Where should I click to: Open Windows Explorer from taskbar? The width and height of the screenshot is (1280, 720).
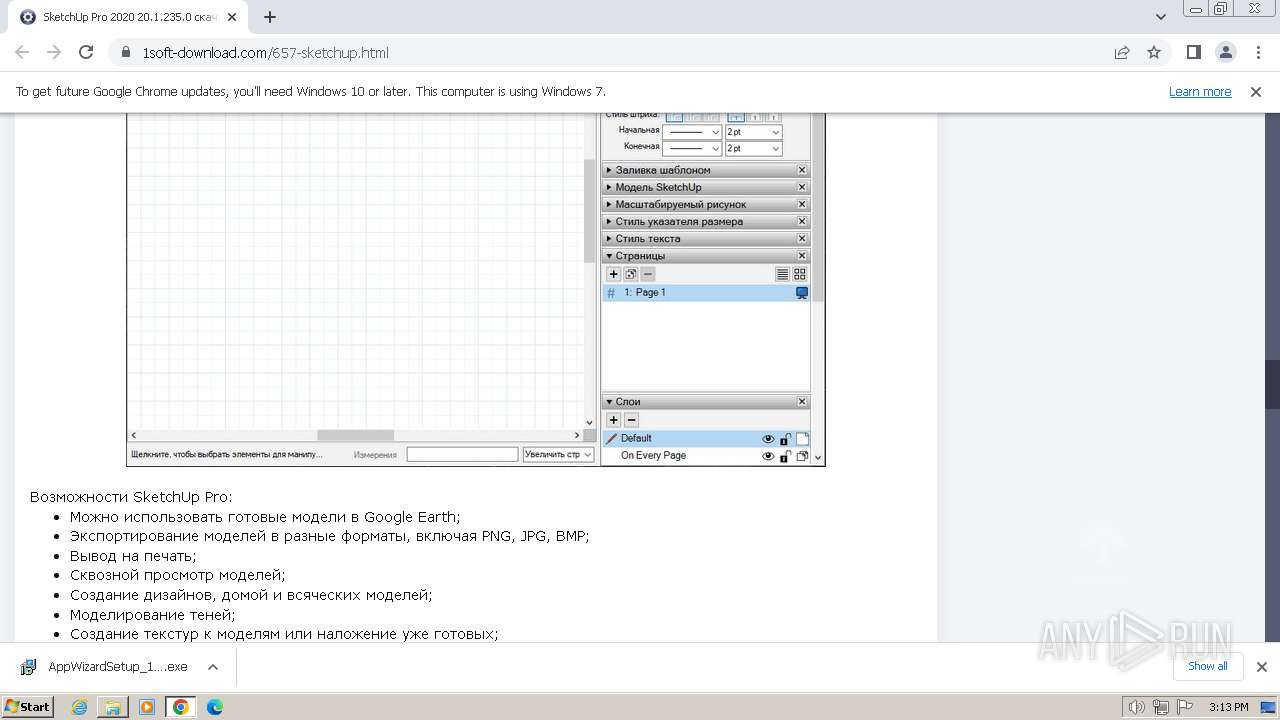click(113, 707)
